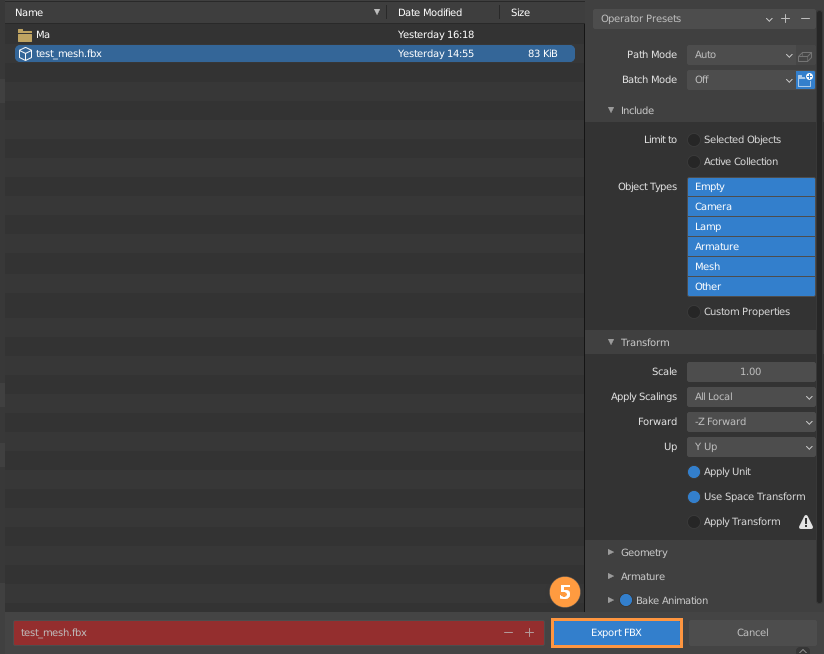Sort files by Date Modified column
The image size is (824, 654).
[x=430, y=13]
